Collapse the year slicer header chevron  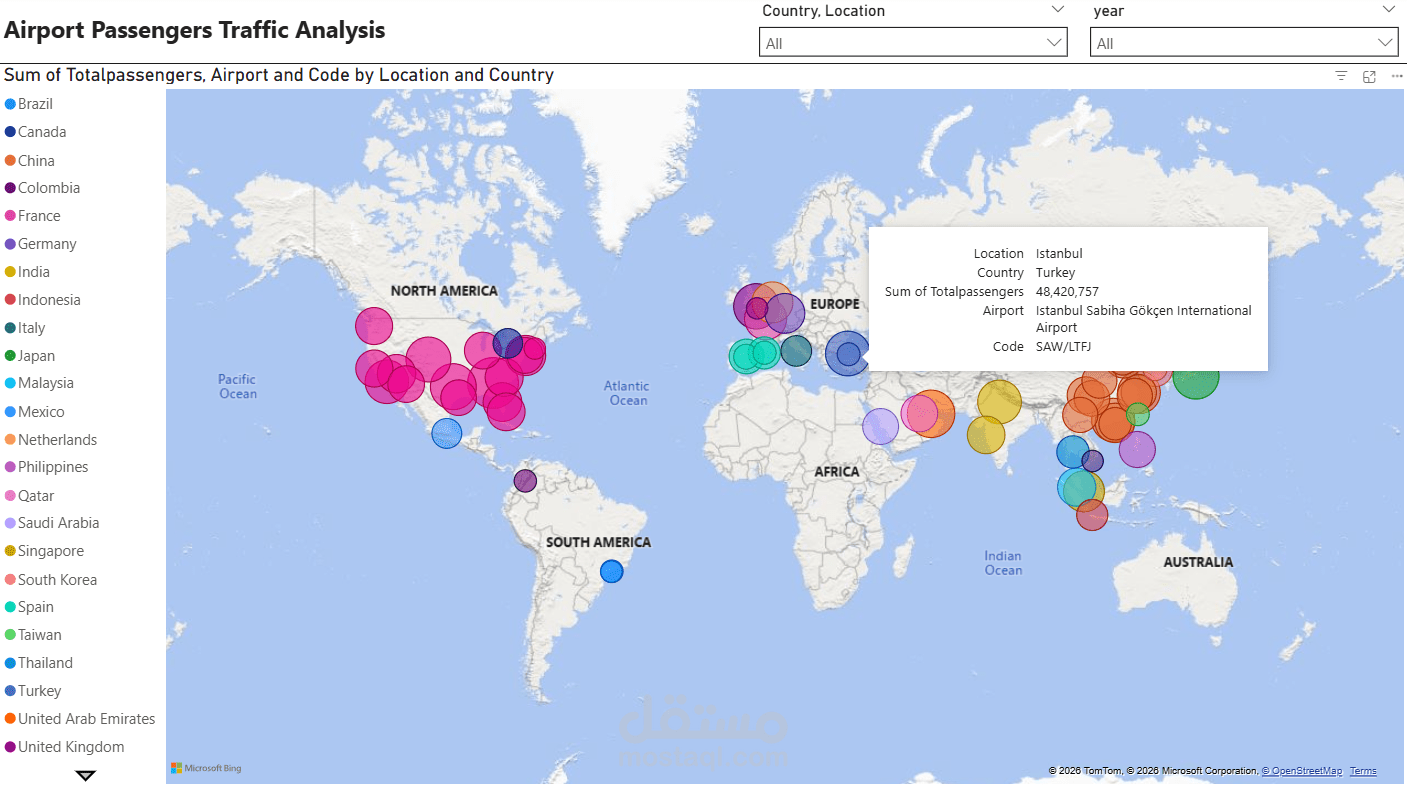pyautogui.click(x=1389, y=10)
